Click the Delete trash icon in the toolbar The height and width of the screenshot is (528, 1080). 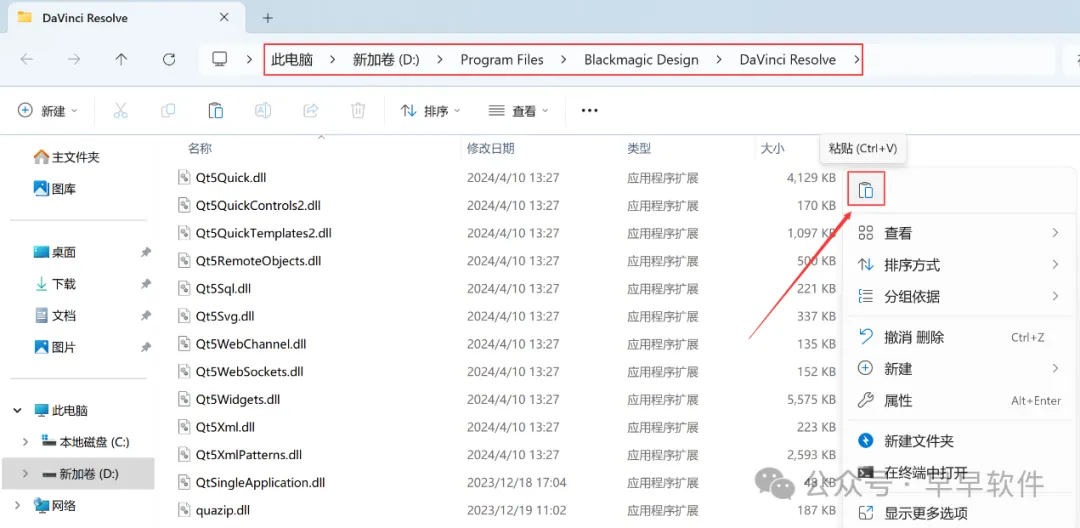pos(357,110)
